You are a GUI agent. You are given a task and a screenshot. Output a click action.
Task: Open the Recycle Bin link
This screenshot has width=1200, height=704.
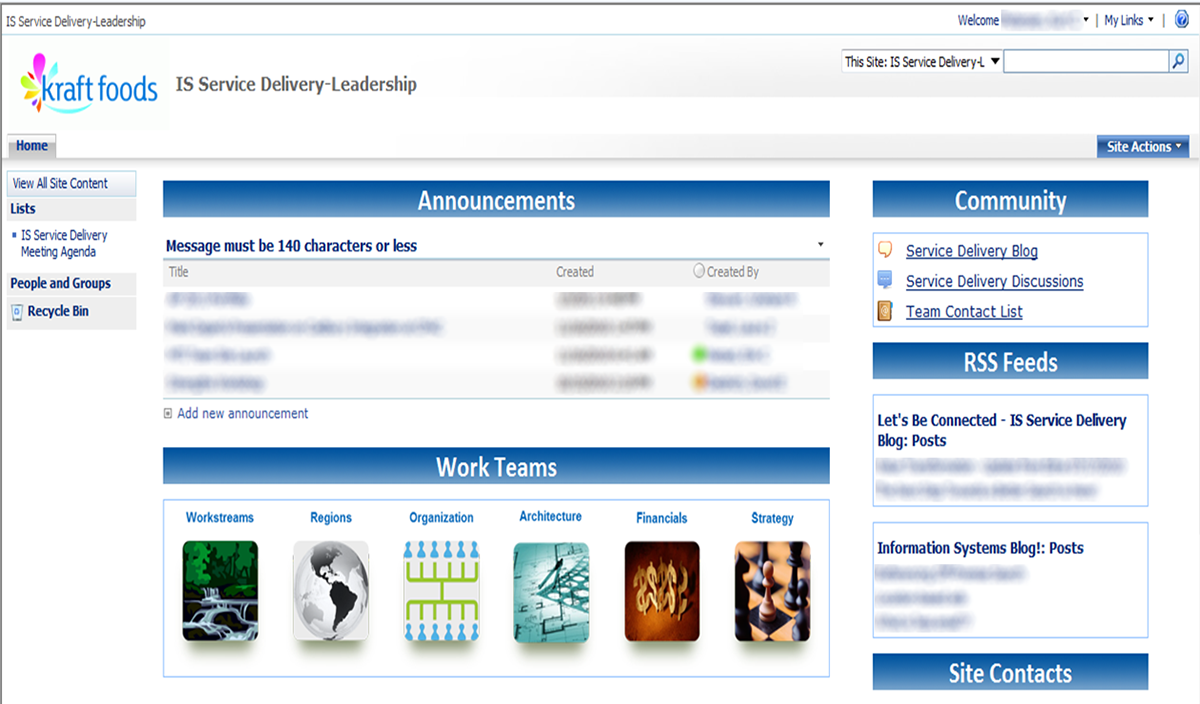58,311
